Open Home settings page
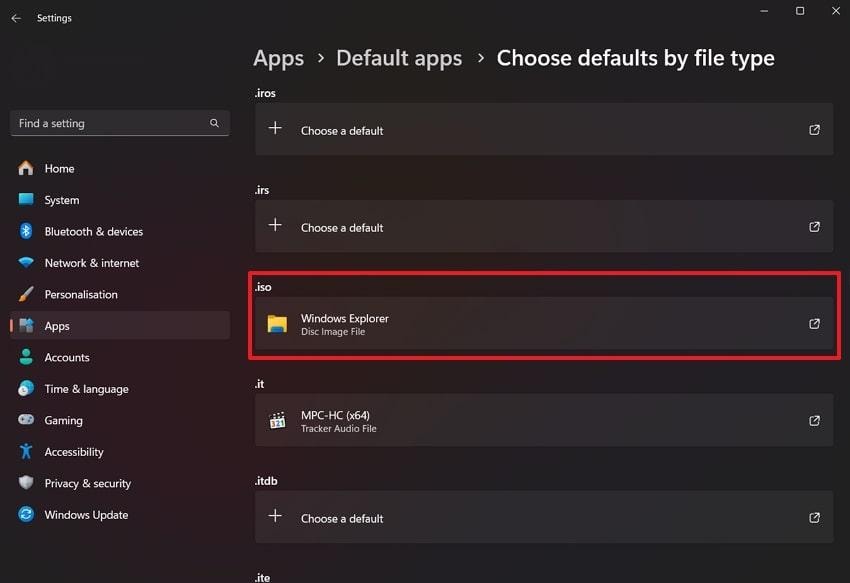Viewport: 850px width, 583px height. coord(120,169)
